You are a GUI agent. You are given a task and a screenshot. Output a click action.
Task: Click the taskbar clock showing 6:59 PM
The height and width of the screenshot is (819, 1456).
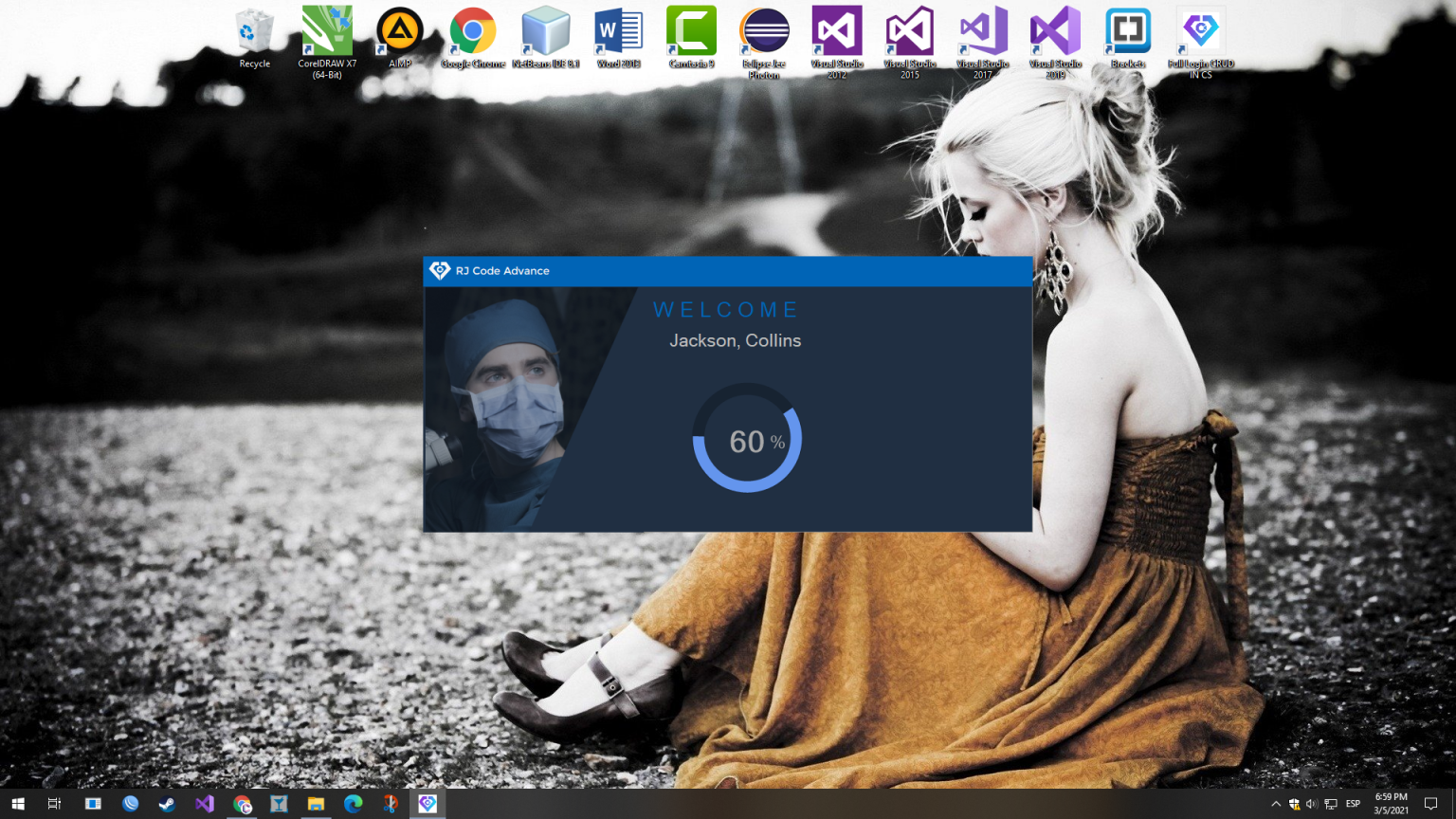(1391, 804)
